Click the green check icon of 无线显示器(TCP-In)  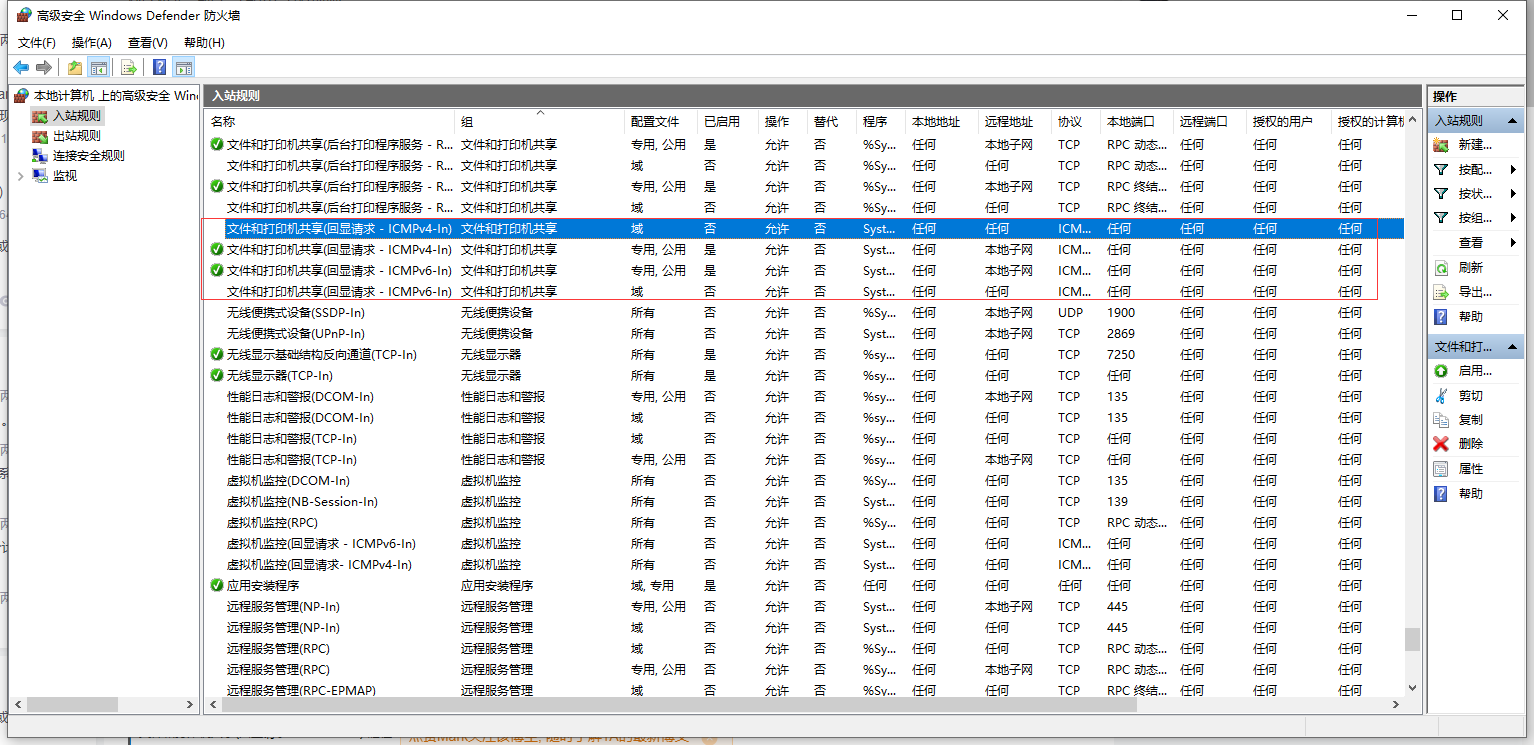(217, 376)
